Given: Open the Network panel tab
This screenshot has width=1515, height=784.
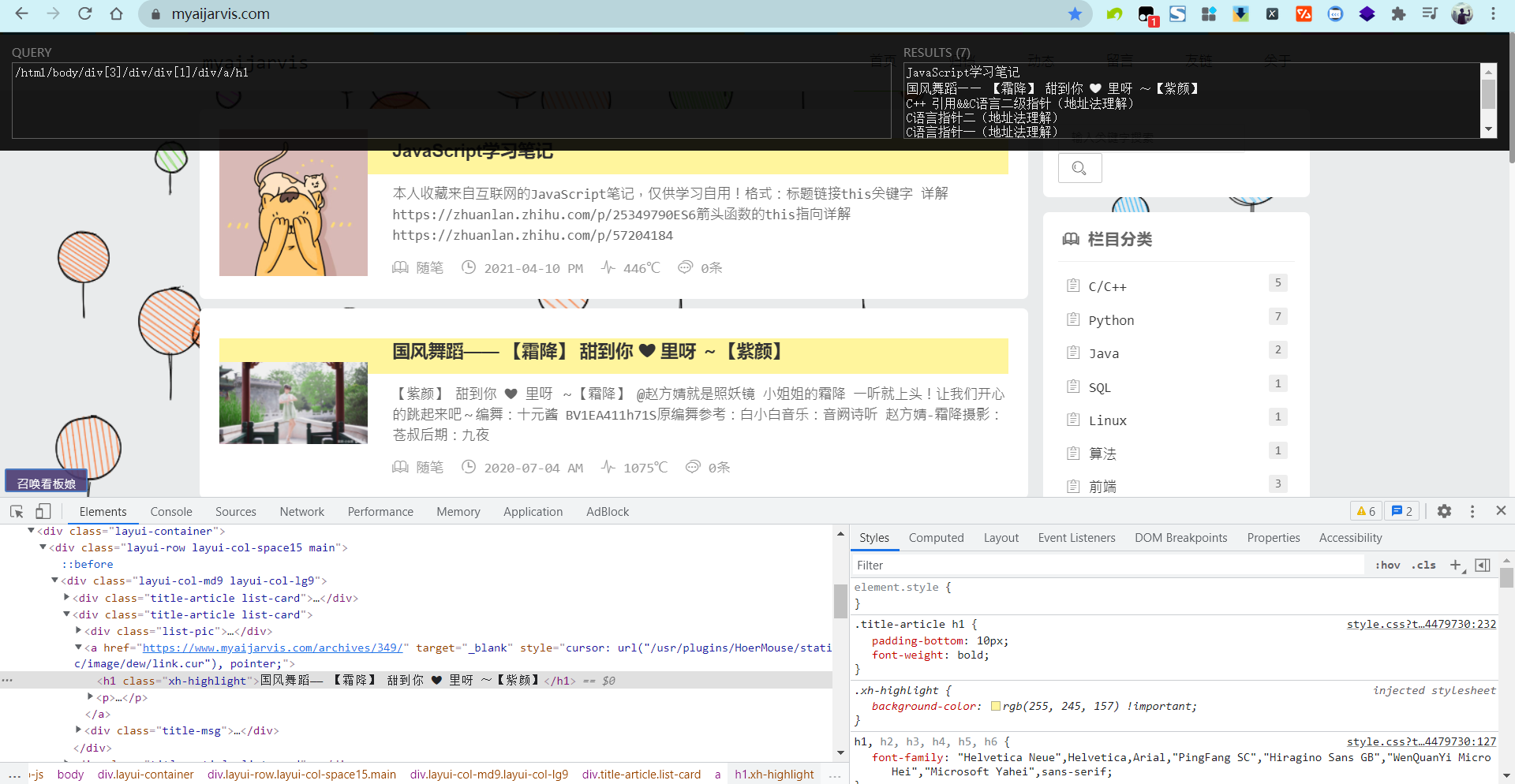Looking at the screenshot, I should pos(301,511).
